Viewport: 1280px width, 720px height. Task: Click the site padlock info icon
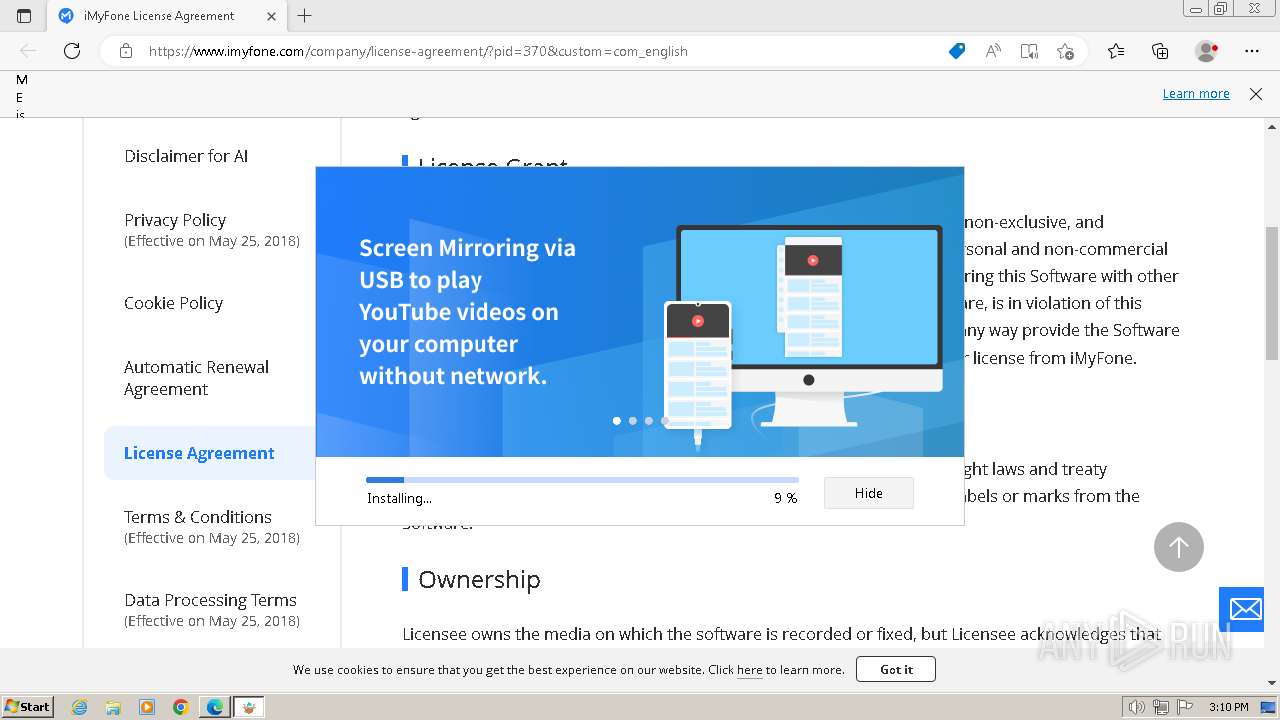pos(126,51)
